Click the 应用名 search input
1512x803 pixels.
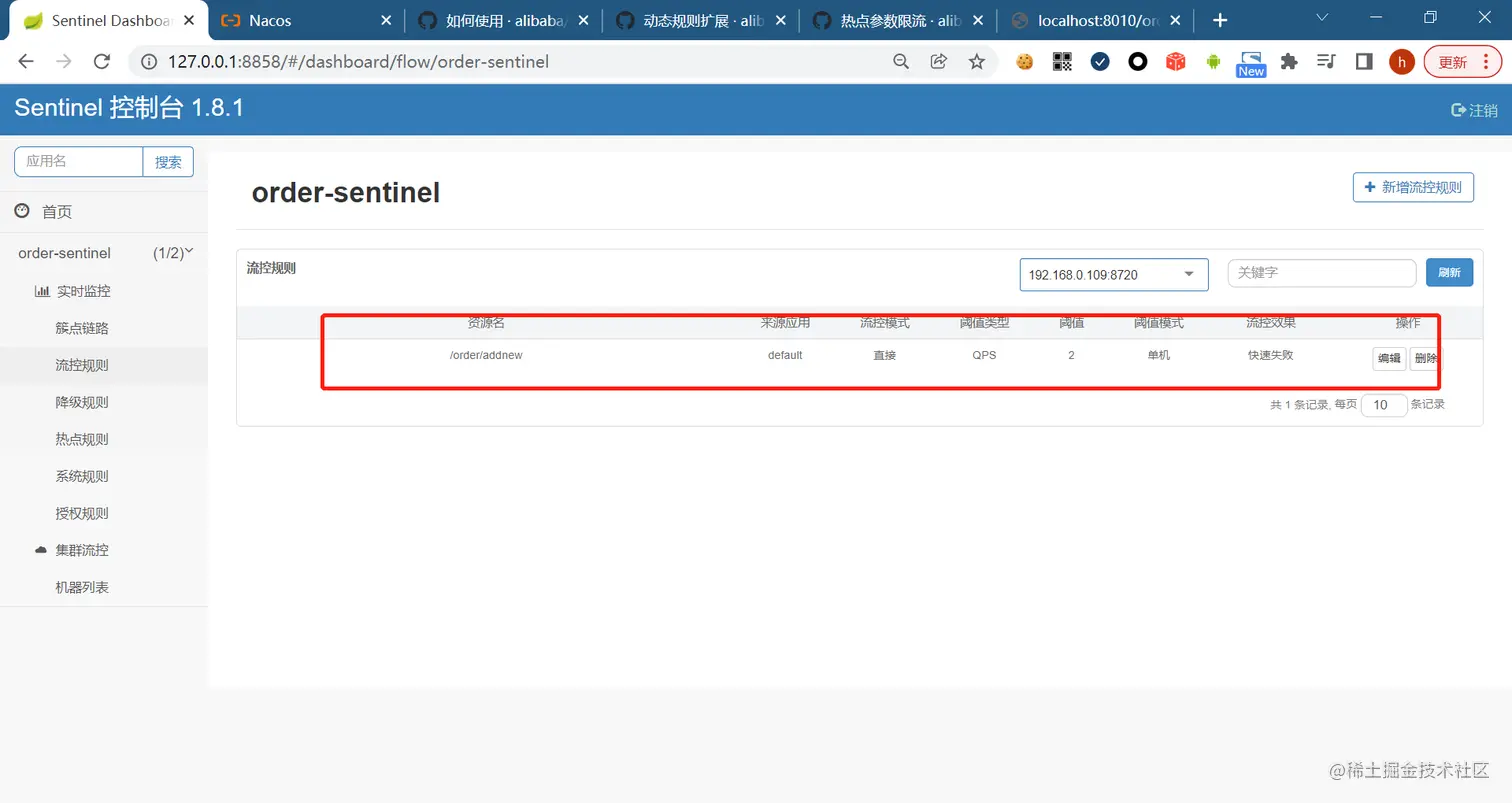[x=79, y=161]
